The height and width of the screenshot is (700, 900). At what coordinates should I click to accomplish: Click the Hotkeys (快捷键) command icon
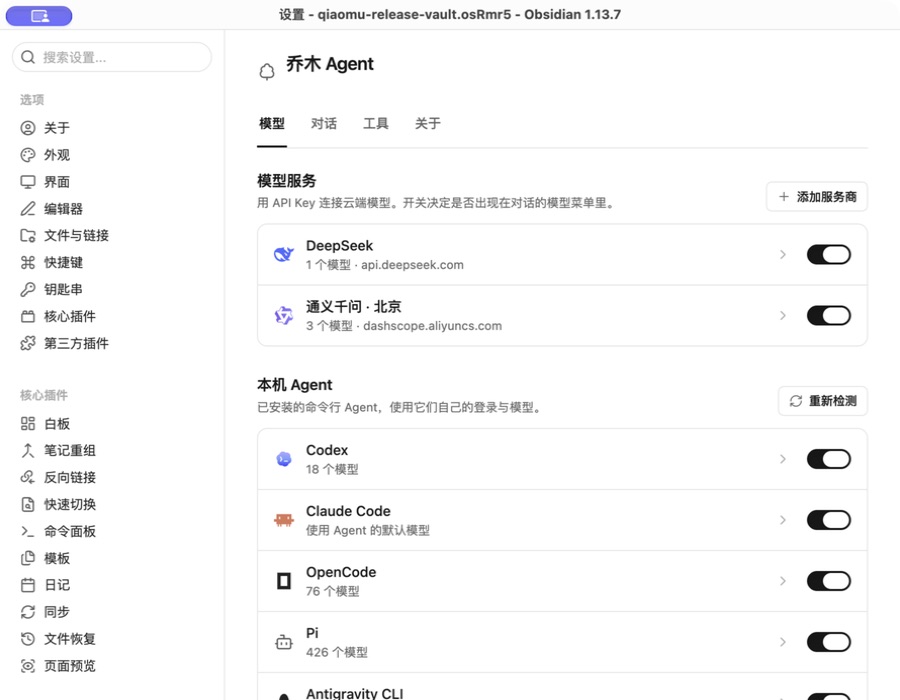[x=28, y=262]
